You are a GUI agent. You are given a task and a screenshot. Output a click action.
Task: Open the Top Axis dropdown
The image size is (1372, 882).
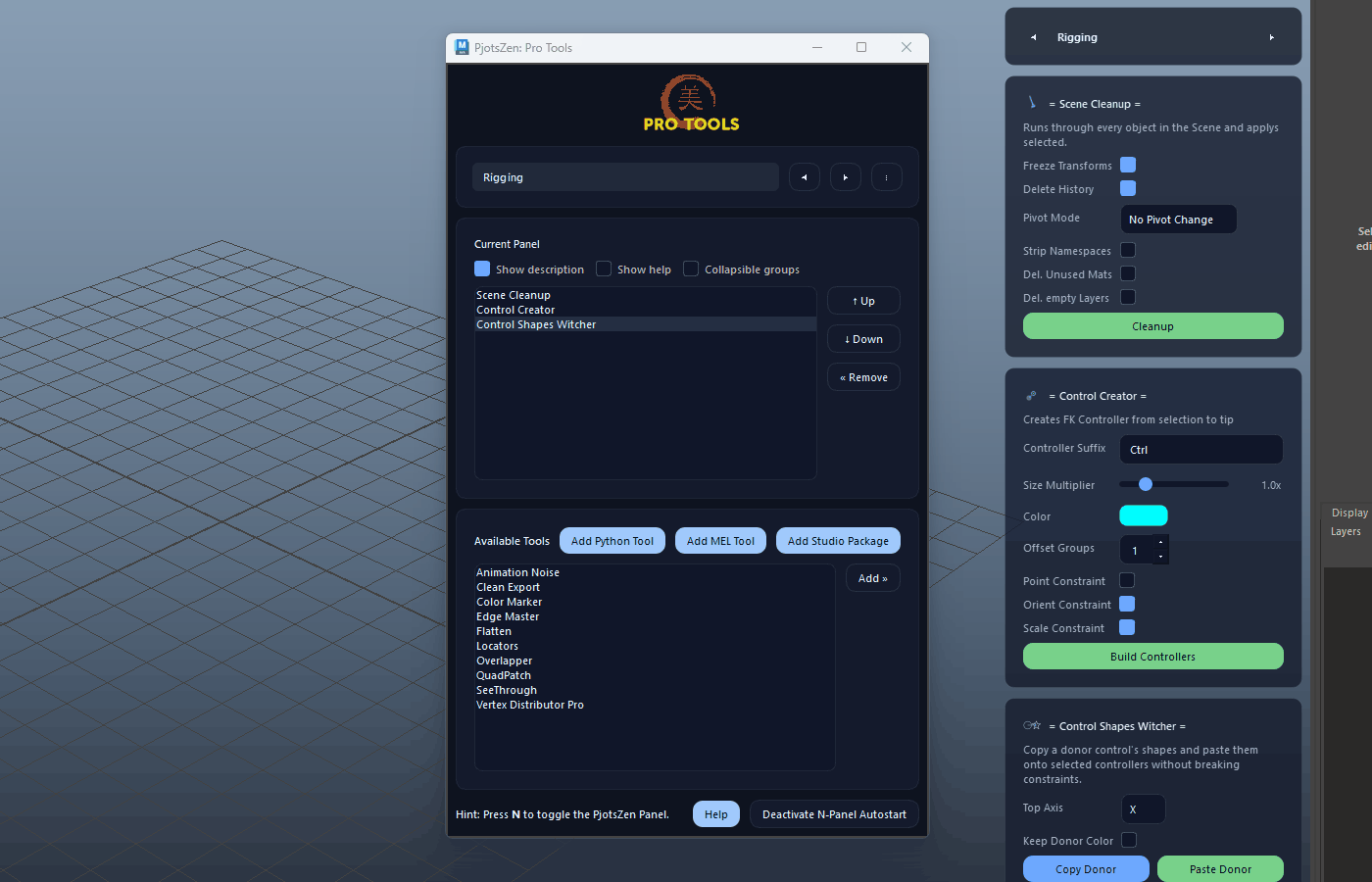[1143, 809]
